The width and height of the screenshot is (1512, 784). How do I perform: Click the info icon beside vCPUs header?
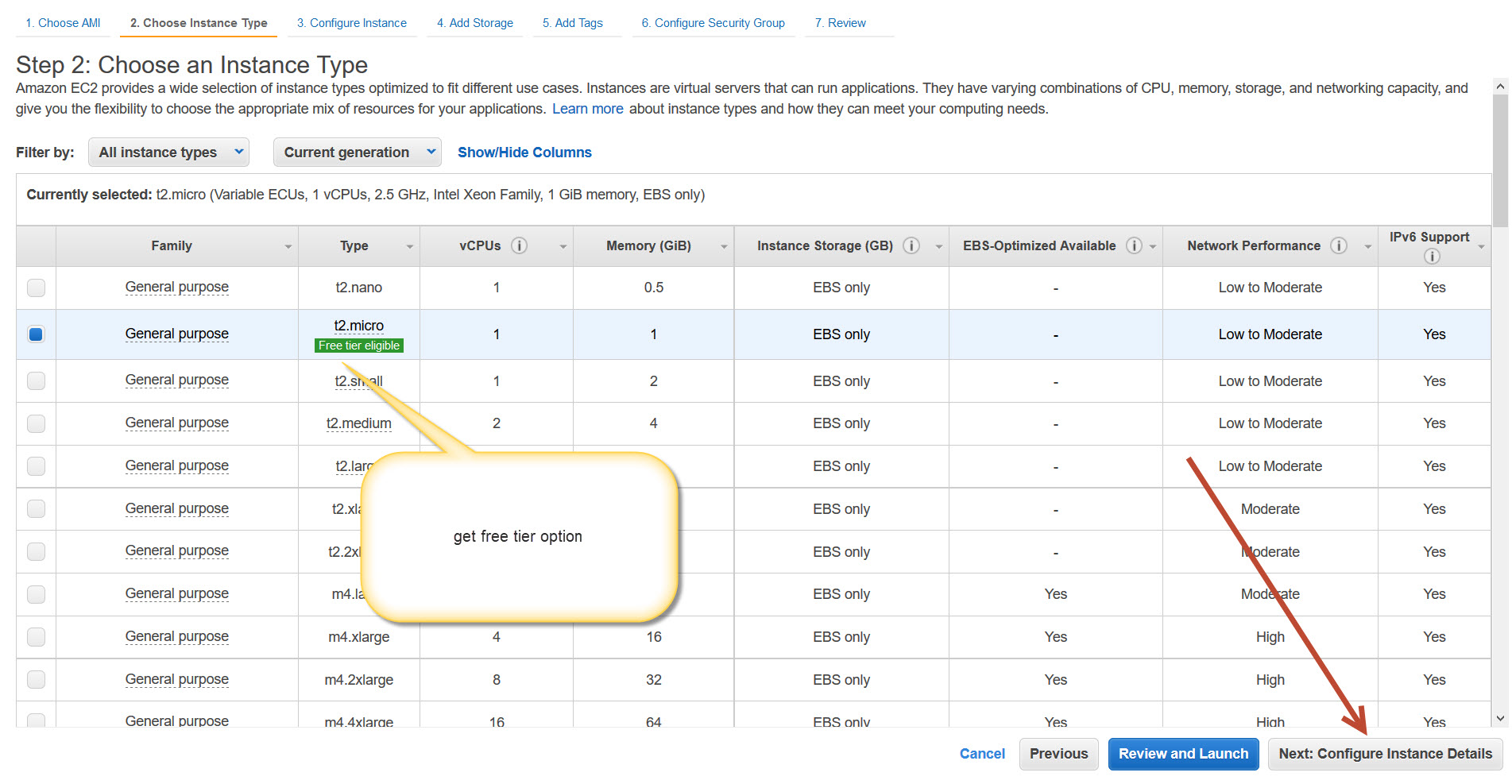pyautogui.click(x=519, y=246)
